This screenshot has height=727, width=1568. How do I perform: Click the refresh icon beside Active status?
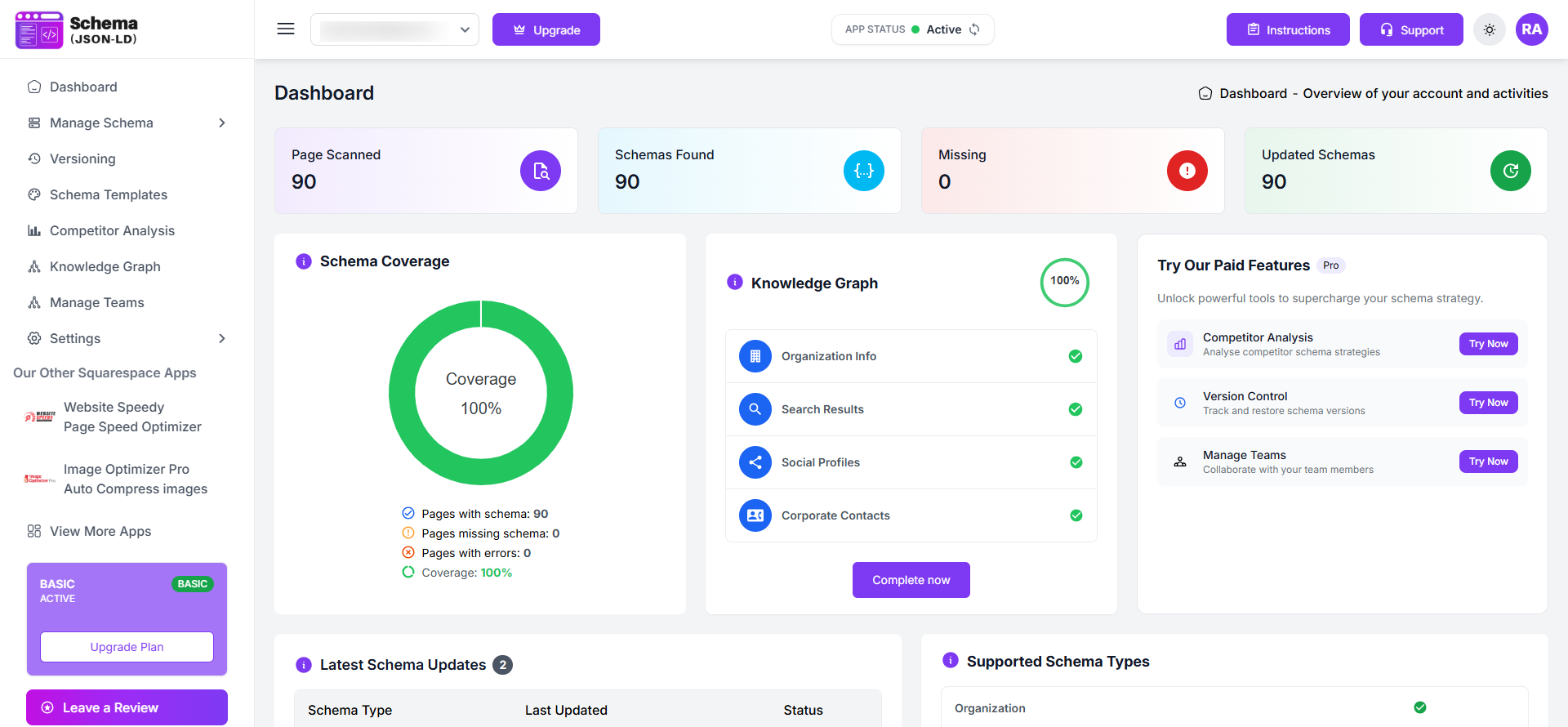pos(974,29)
